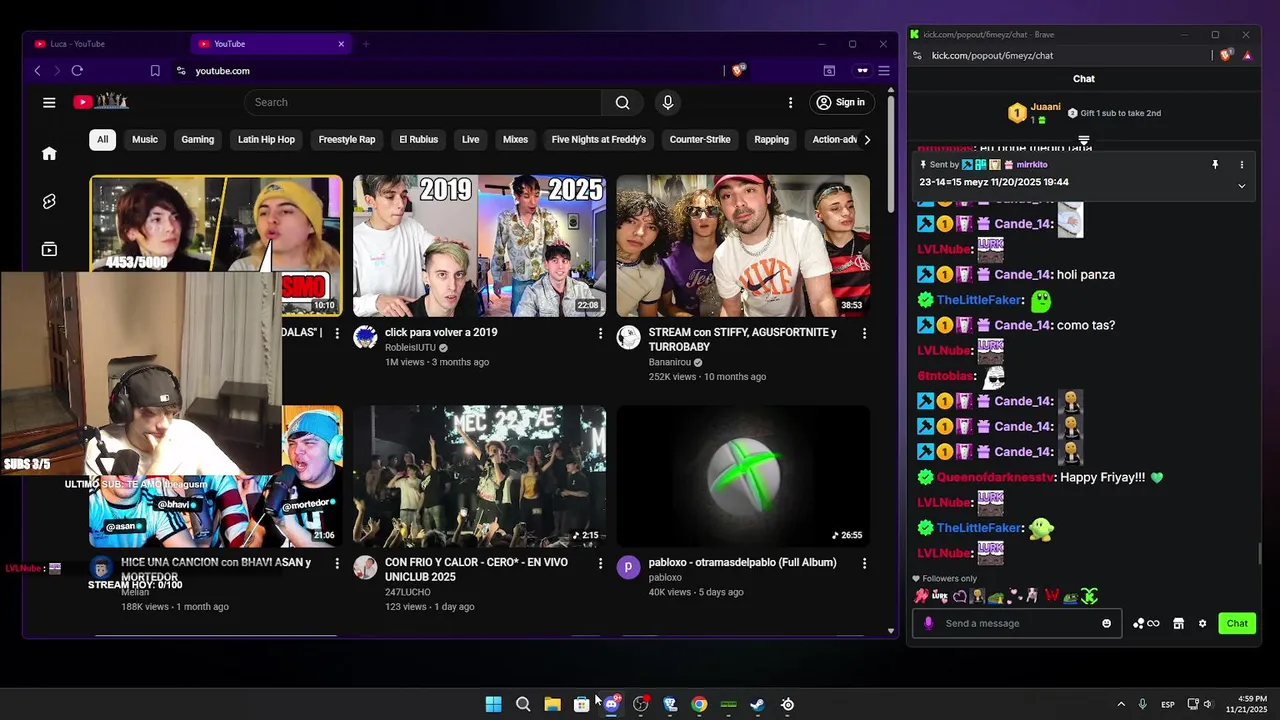This screenshot has width=1280, height=720.
Task: Open Subscriptions icon in YouTube sidebar
Action: tap(49, 249)
